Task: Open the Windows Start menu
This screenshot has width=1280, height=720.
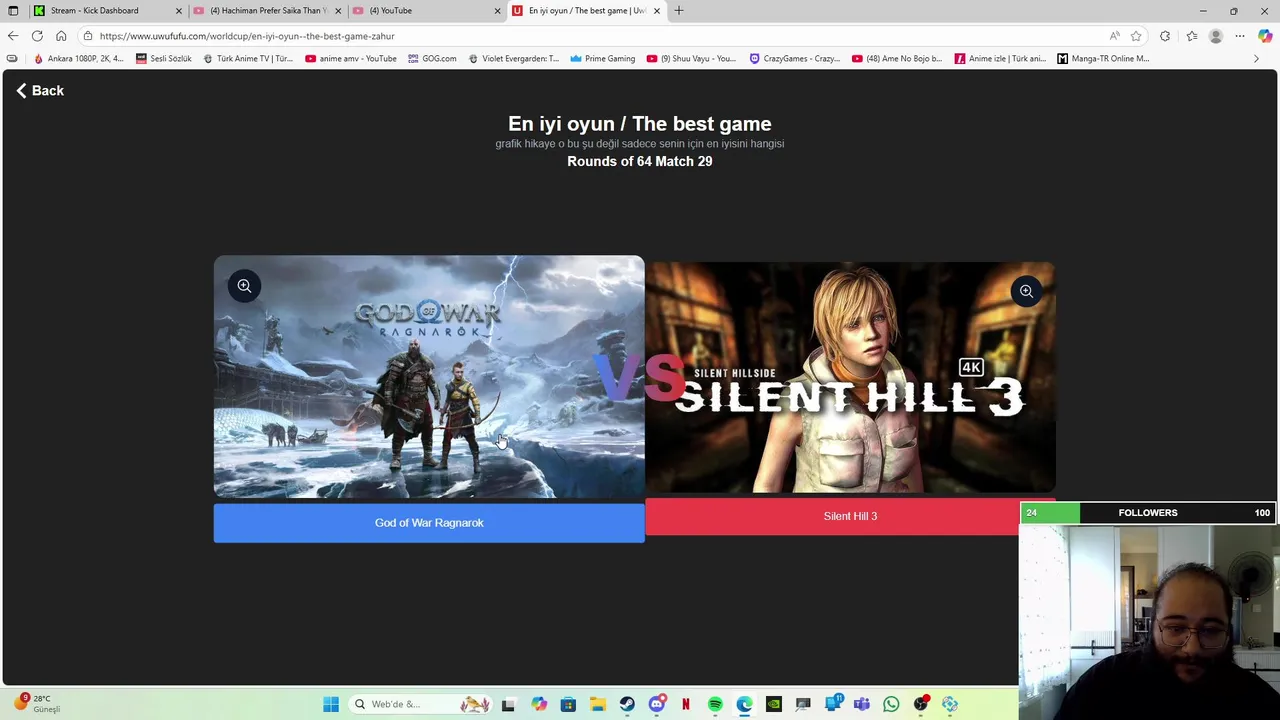Action: 331,704
